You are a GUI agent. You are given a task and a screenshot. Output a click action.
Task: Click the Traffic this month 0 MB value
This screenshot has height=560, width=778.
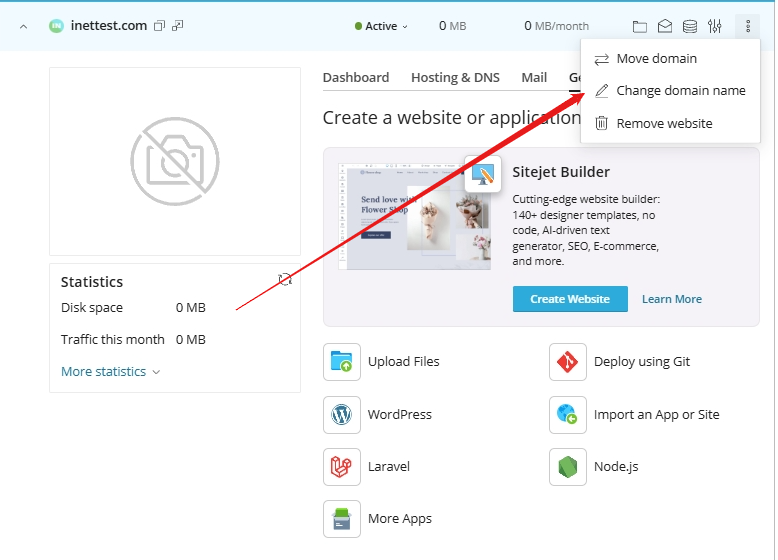point(191,339)
